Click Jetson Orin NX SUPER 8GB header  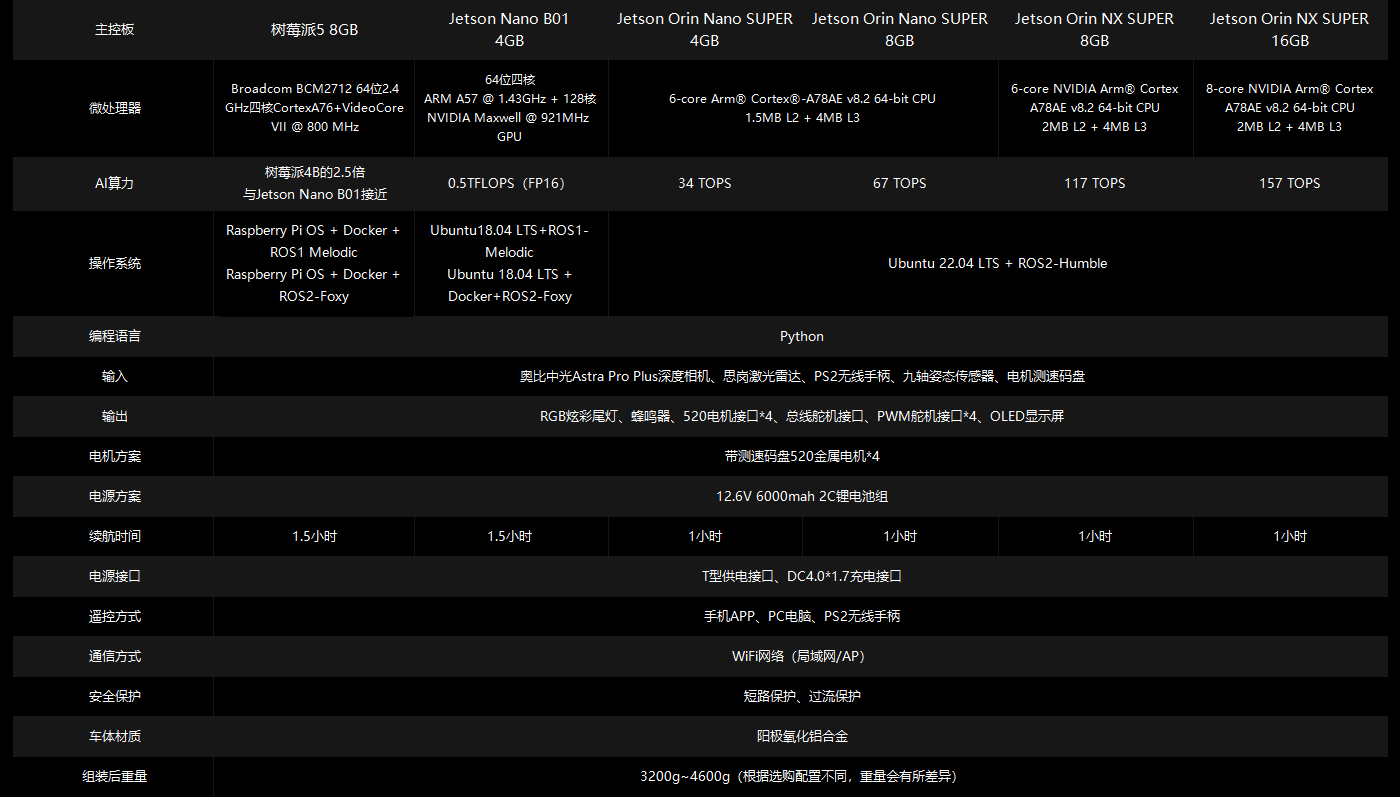click(x=1095, y=30)
